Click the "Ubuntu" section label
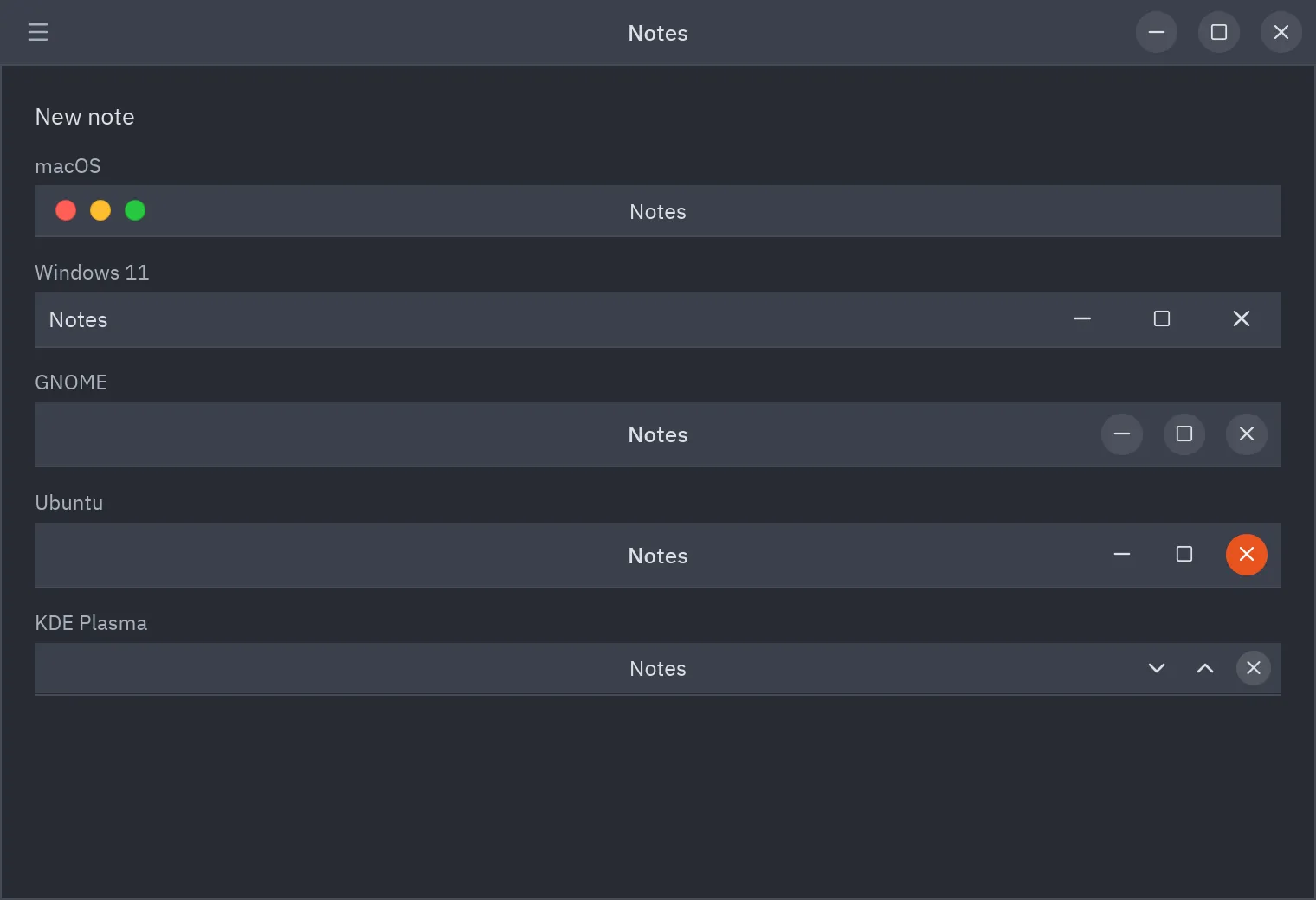This screenshot has width=1316, height=900. (x=69, y=503)
